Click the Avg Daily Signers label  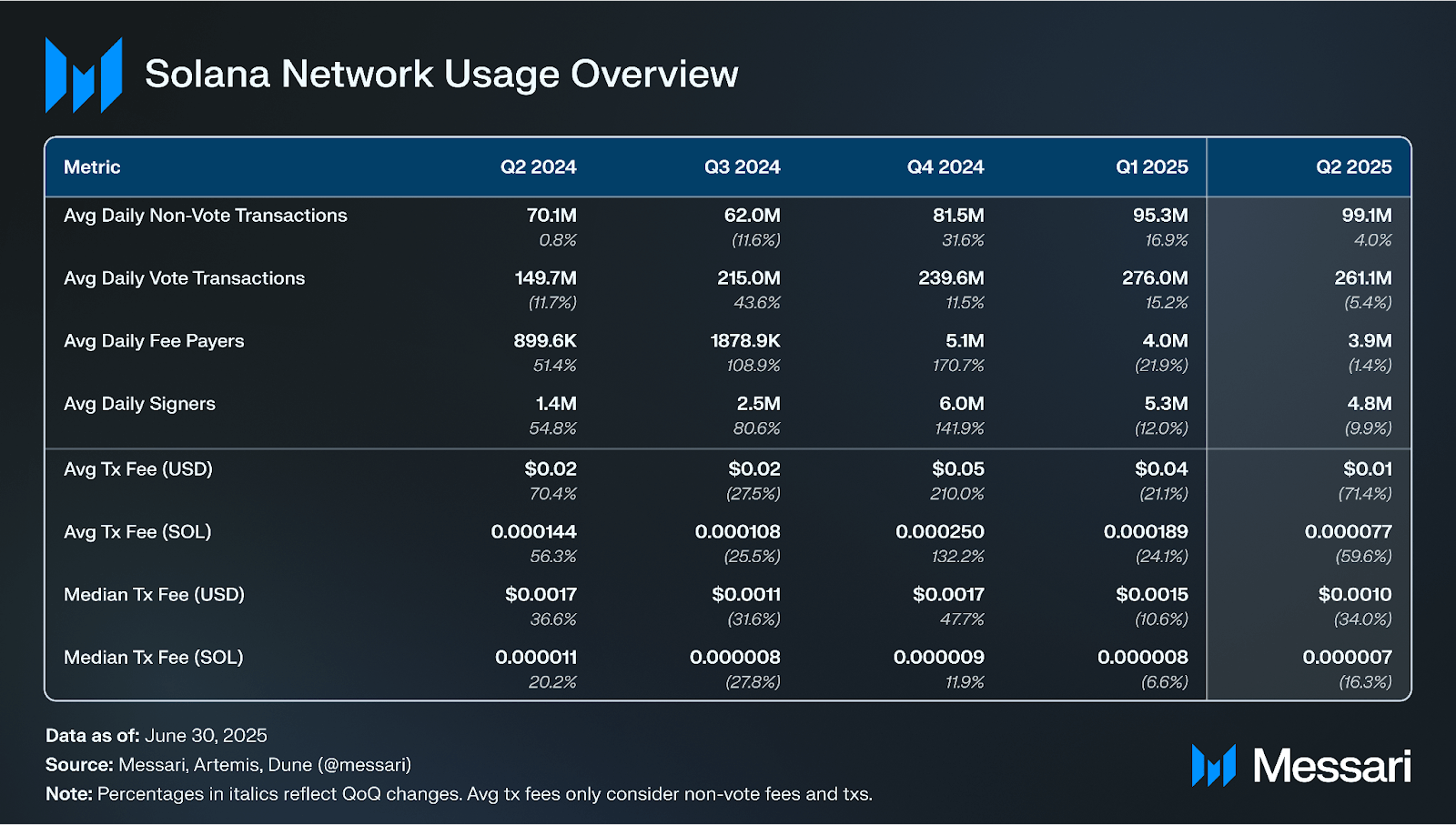pos(139,404)
